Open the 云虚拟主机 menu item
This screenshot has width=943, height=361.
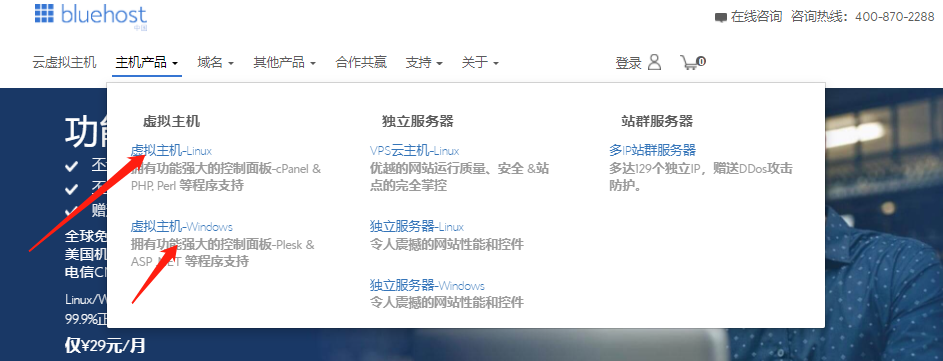click(x=64, y=62)
